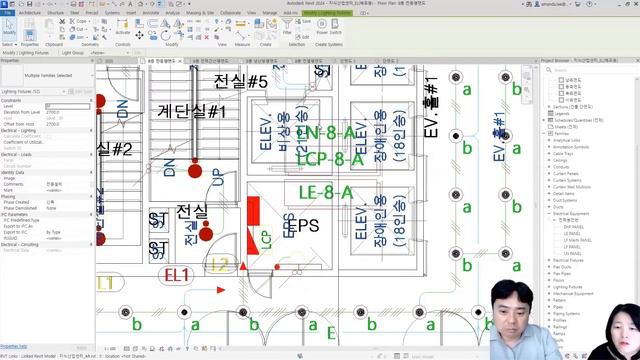Viewport: 640px width, 360px height.
Task: Click Save selection icon
Action: 303,21
